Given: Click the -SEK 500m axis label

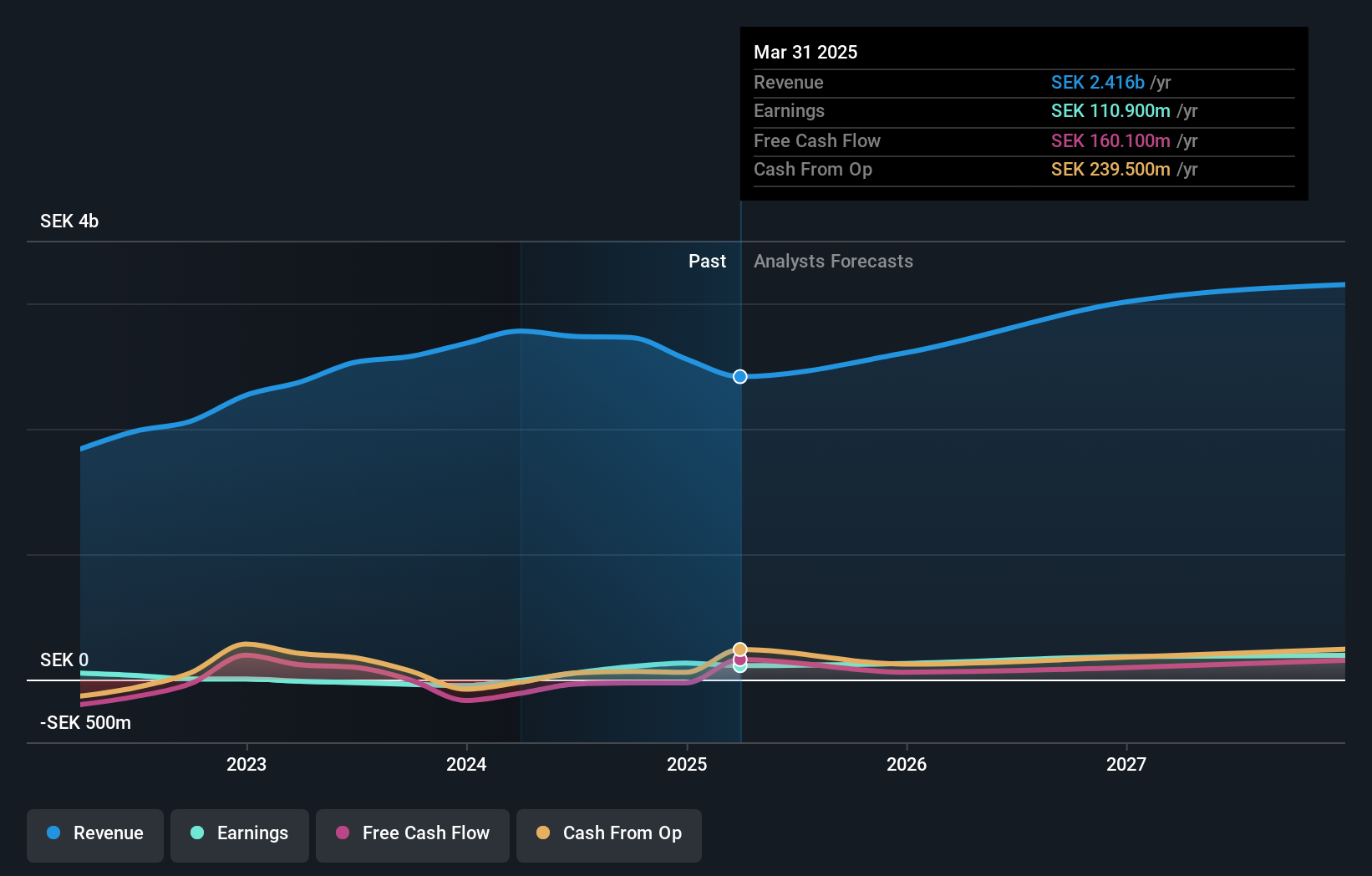Looking at the screenshot, I should click(x=85, y=723).
